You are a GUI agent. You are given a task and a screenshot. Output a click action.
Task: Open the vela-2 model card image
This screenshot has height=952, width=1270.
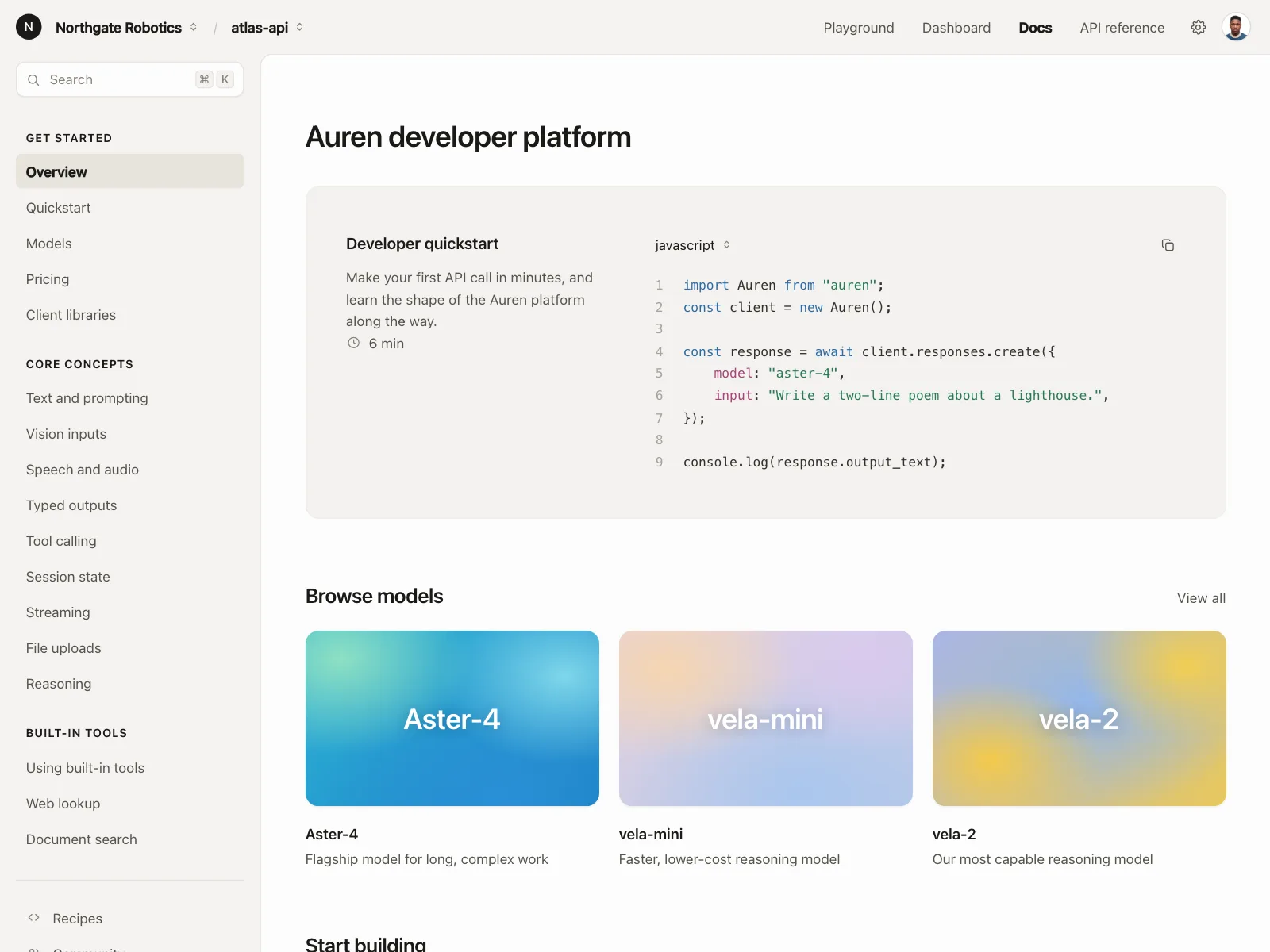pyautogui.click(x=1079, y=719)
